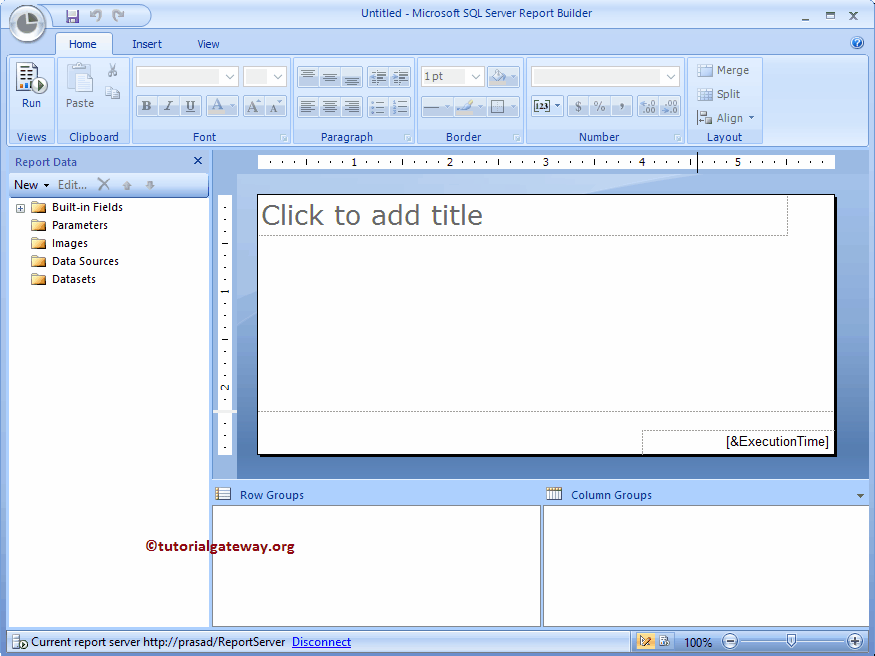Viewport: 875px width, 656px height.
Task: Click the Cut scissors icon
Action: pos(112,70)
